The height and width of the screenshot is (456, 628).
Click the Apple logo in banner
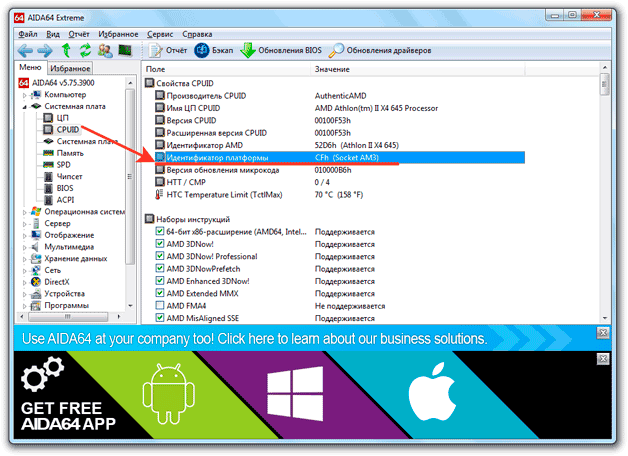coord(432,392)
